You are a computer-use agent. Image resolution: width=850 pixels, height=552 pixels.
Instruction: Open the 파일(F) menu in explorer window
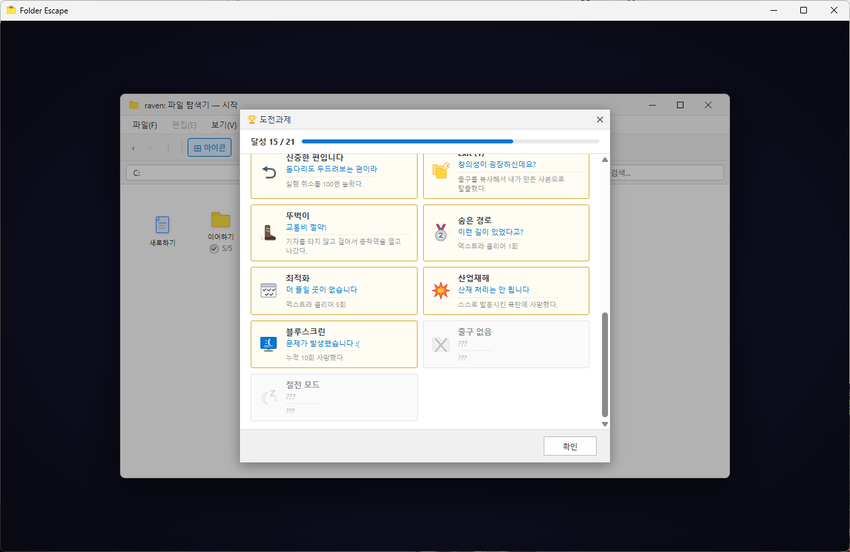click(x=145, y=125)
